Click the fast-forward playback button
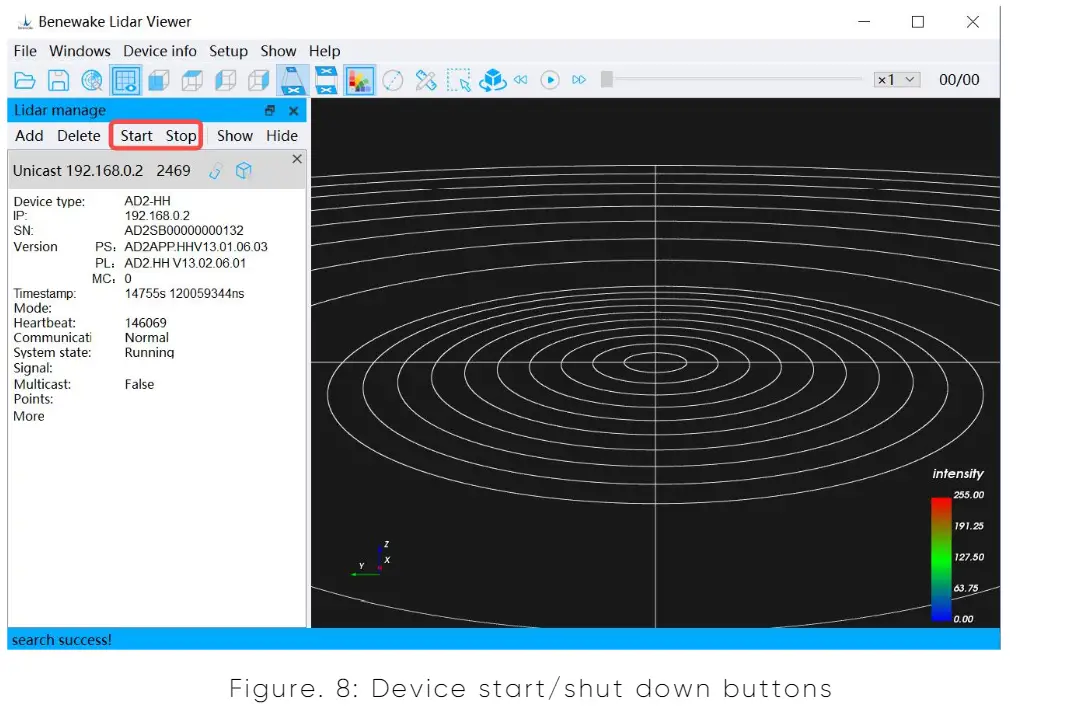The height and width of the screenshot is (706, 1075). [x=579, y=80]
